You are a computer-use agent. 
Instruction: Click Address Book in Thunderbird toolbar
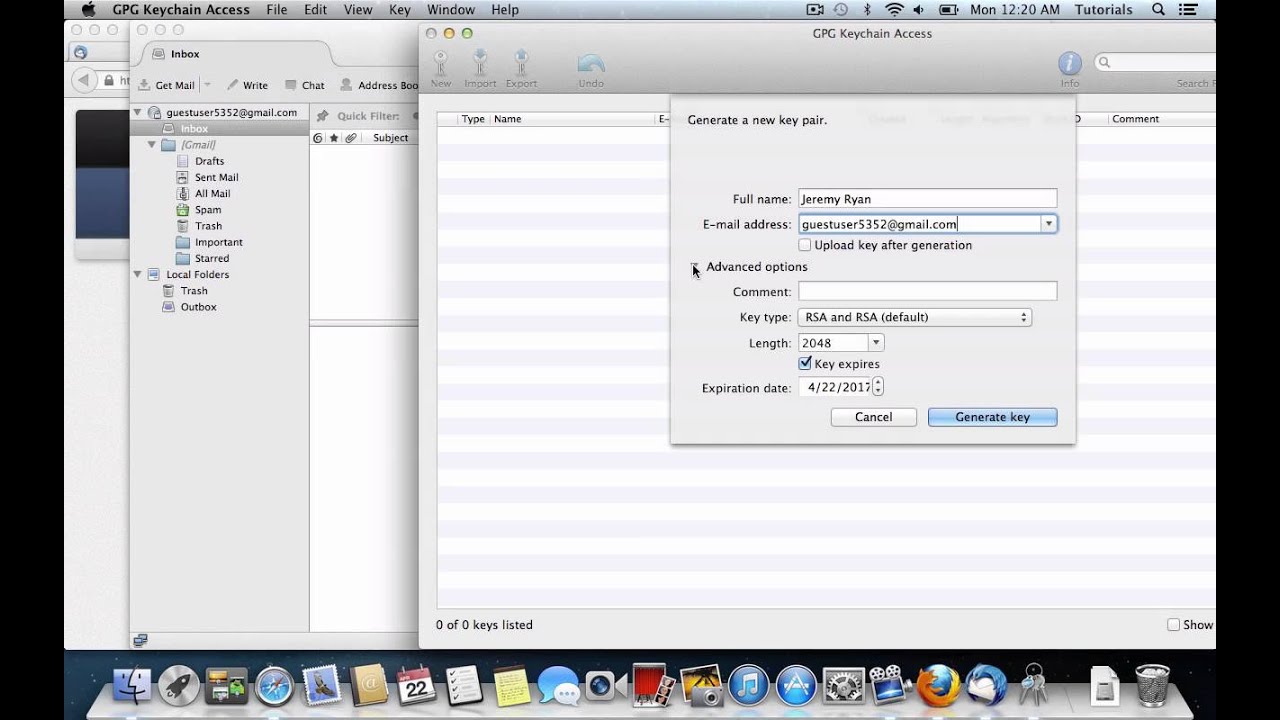[380, 85]
